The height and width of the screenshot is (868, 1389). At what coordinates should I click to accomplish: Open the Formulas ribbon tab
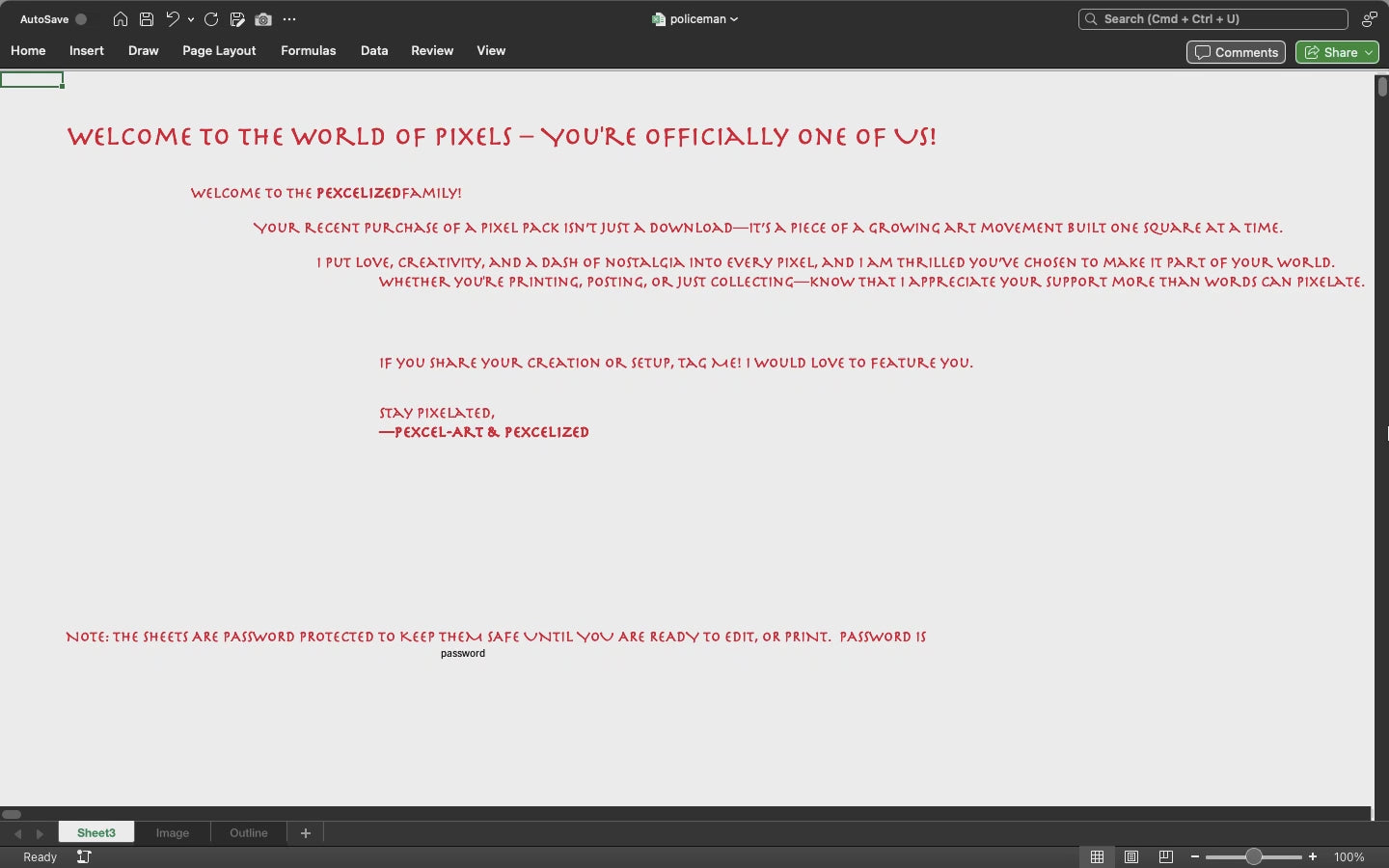pyautogui.click(x=308, y=50)
